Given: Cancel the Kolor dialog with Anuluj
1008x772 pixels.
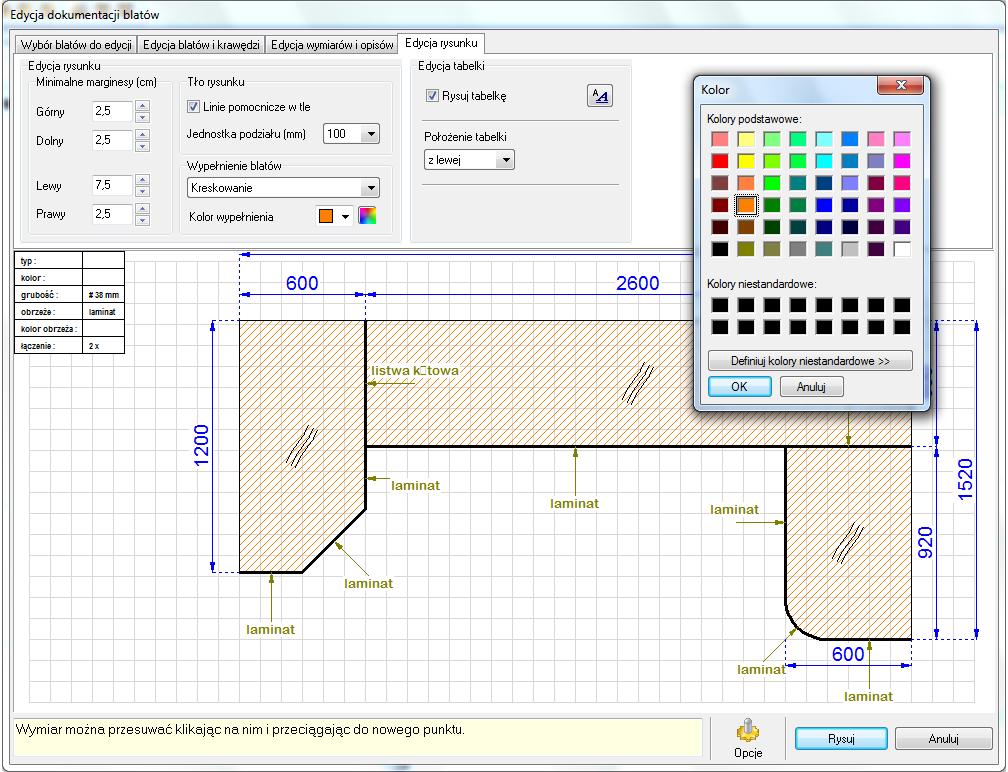Looking at the screenshot, I should pyautogui.click(x=811, y=386).
